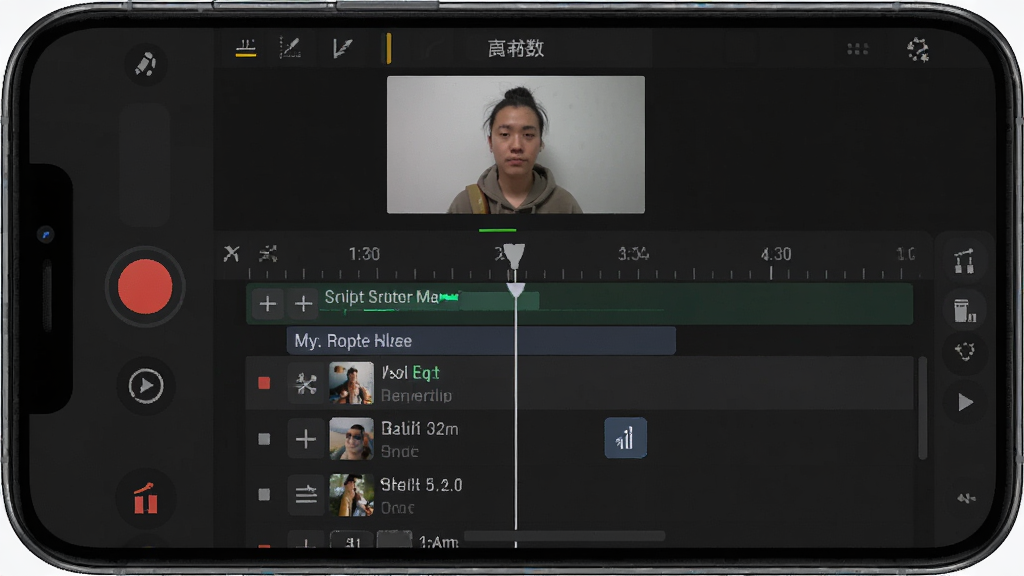
Task: Click the 1:30 mark on timeline ruler
Action: (364, 254)
